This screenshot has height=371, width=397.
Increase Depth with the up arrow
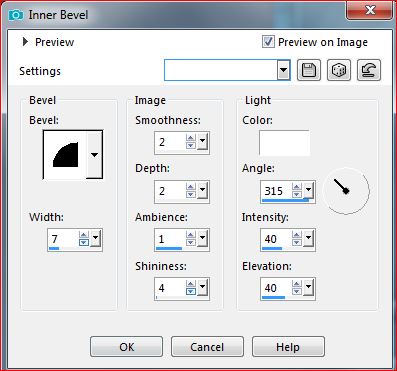(191, 187)
